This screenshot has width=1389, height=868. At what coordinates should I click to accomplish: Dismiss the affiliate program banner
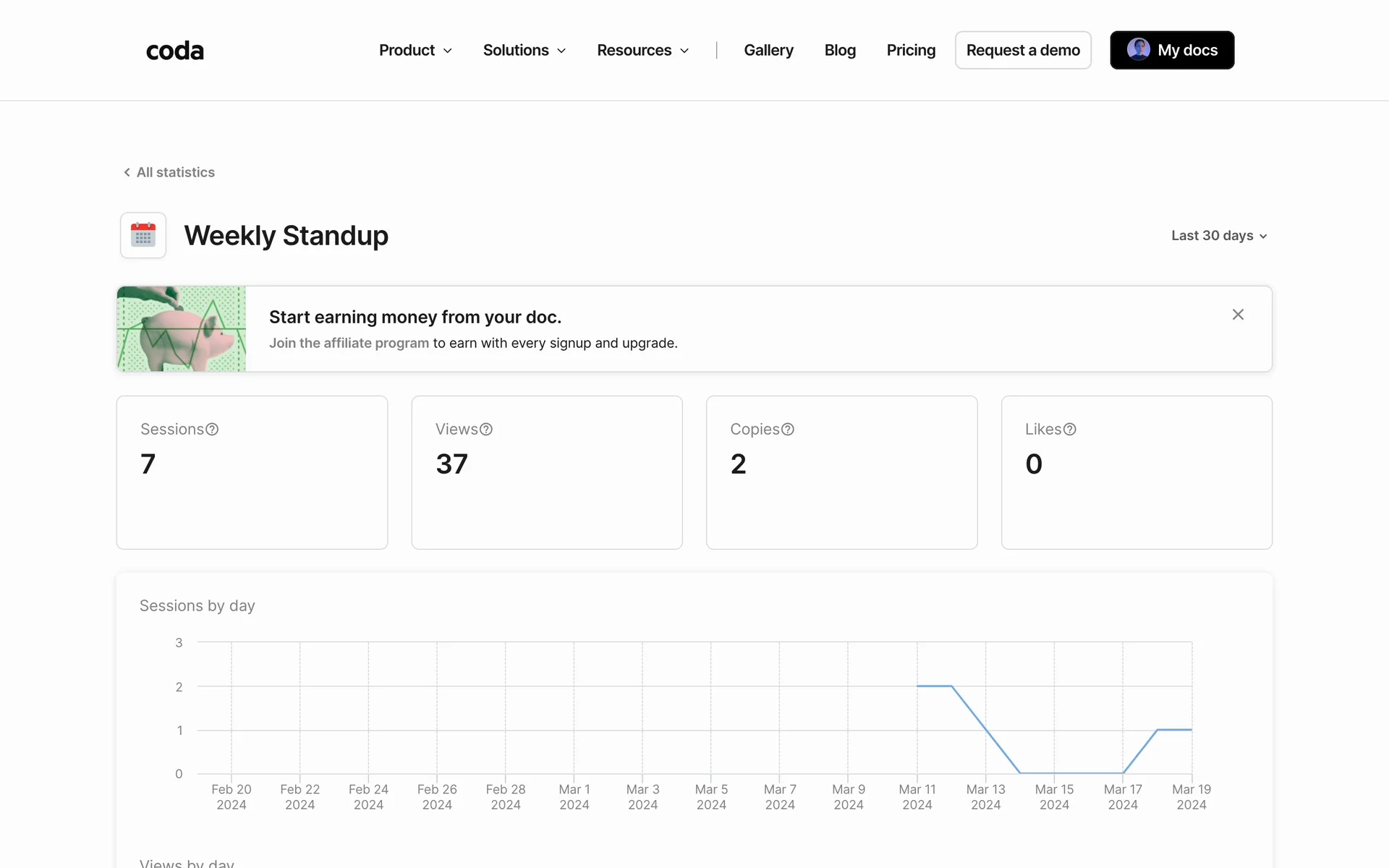tap(1238, 315)
